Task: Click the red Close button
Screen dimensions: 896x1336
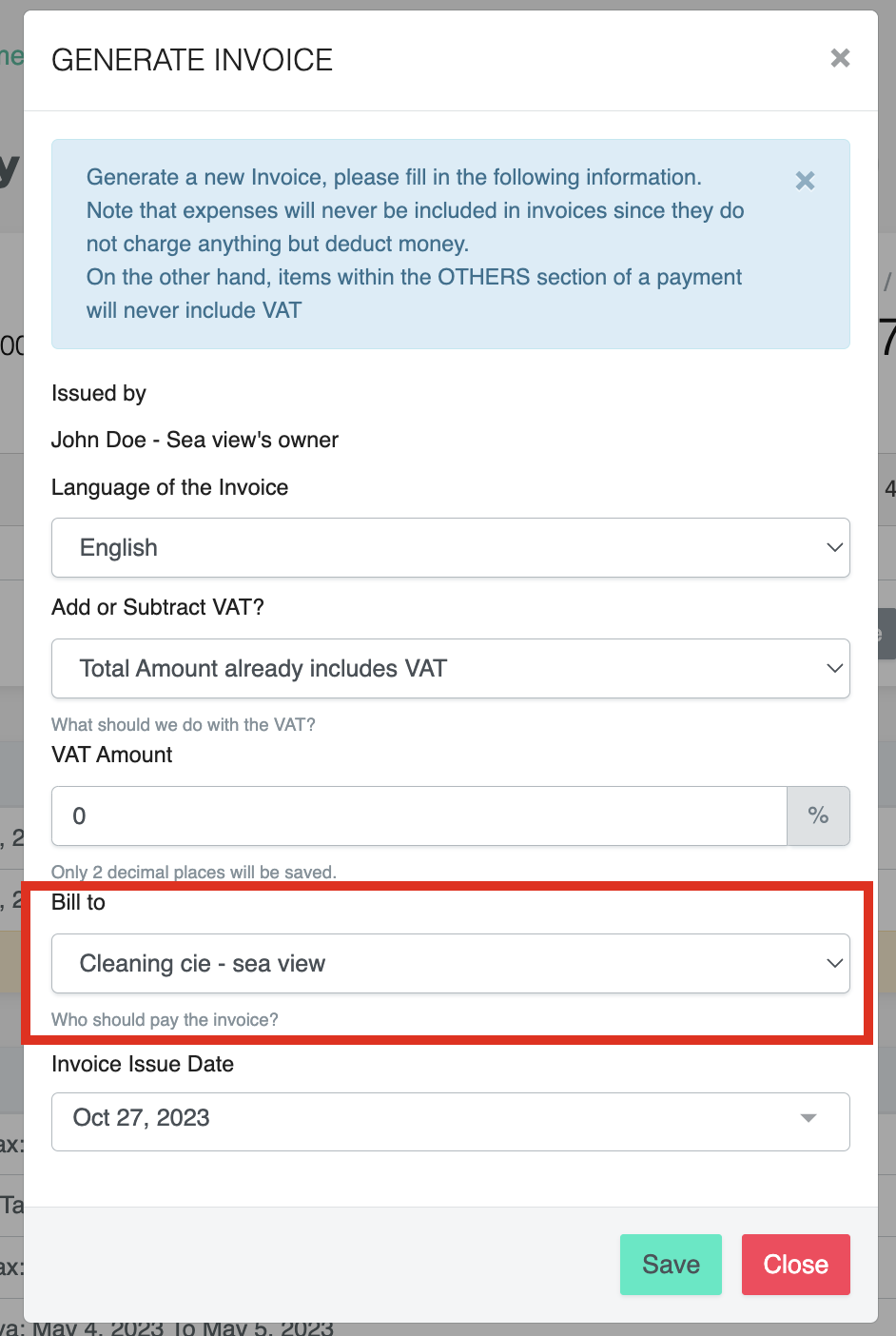Action: point(795,1265)
